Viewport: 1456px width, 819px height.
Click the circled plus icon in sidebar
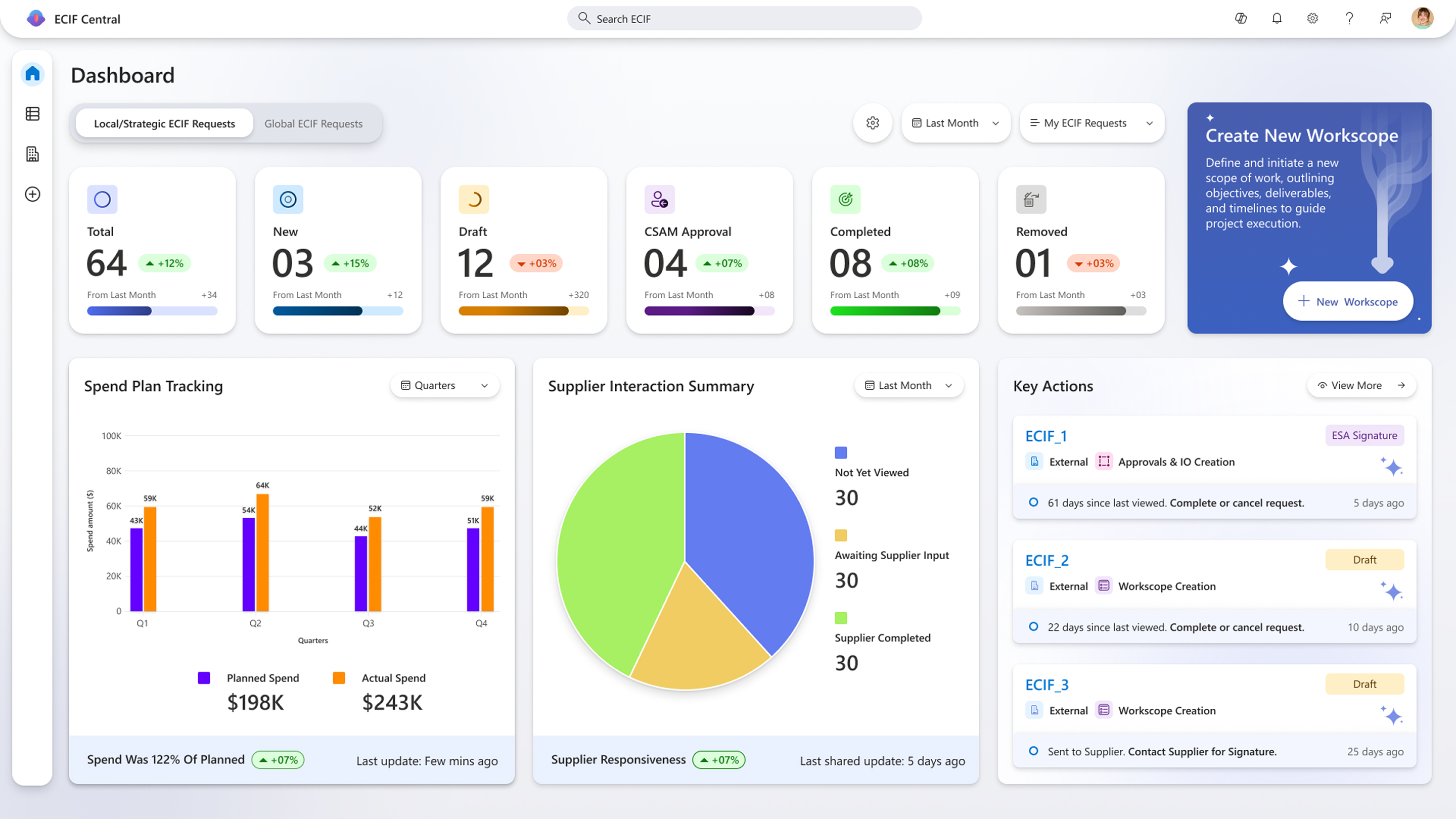32,194
